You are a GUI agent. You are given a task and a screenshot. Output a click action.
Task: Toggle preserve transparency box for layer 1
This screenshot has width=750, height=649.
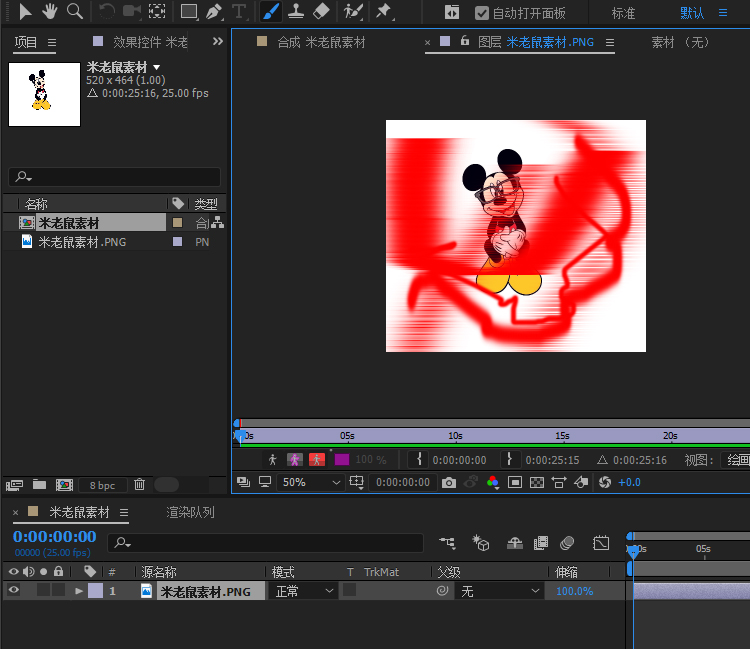click(x=350, y=590)
